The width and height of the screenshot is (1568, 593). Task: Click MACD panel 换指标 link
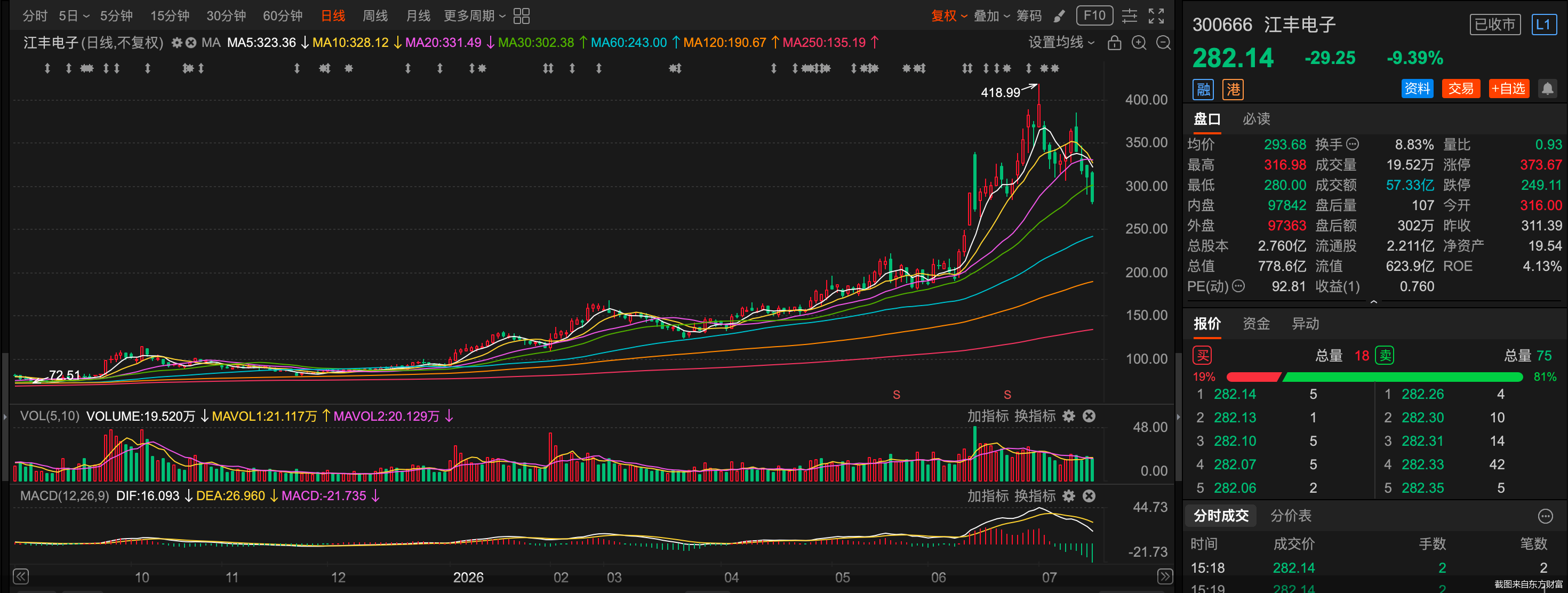pyautogui.click(x=1035, y=495)
